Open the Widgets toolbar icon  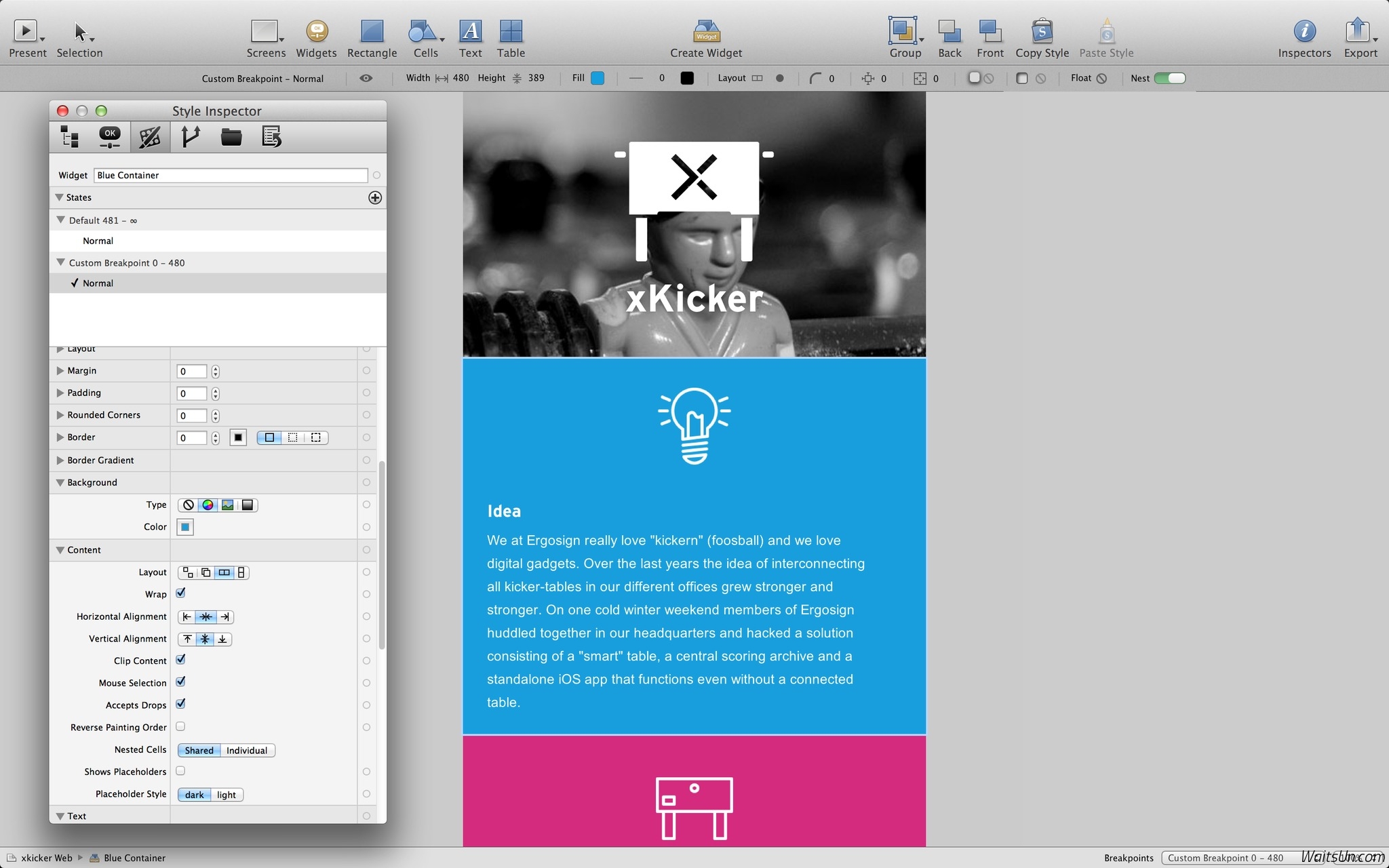(317, 31)
